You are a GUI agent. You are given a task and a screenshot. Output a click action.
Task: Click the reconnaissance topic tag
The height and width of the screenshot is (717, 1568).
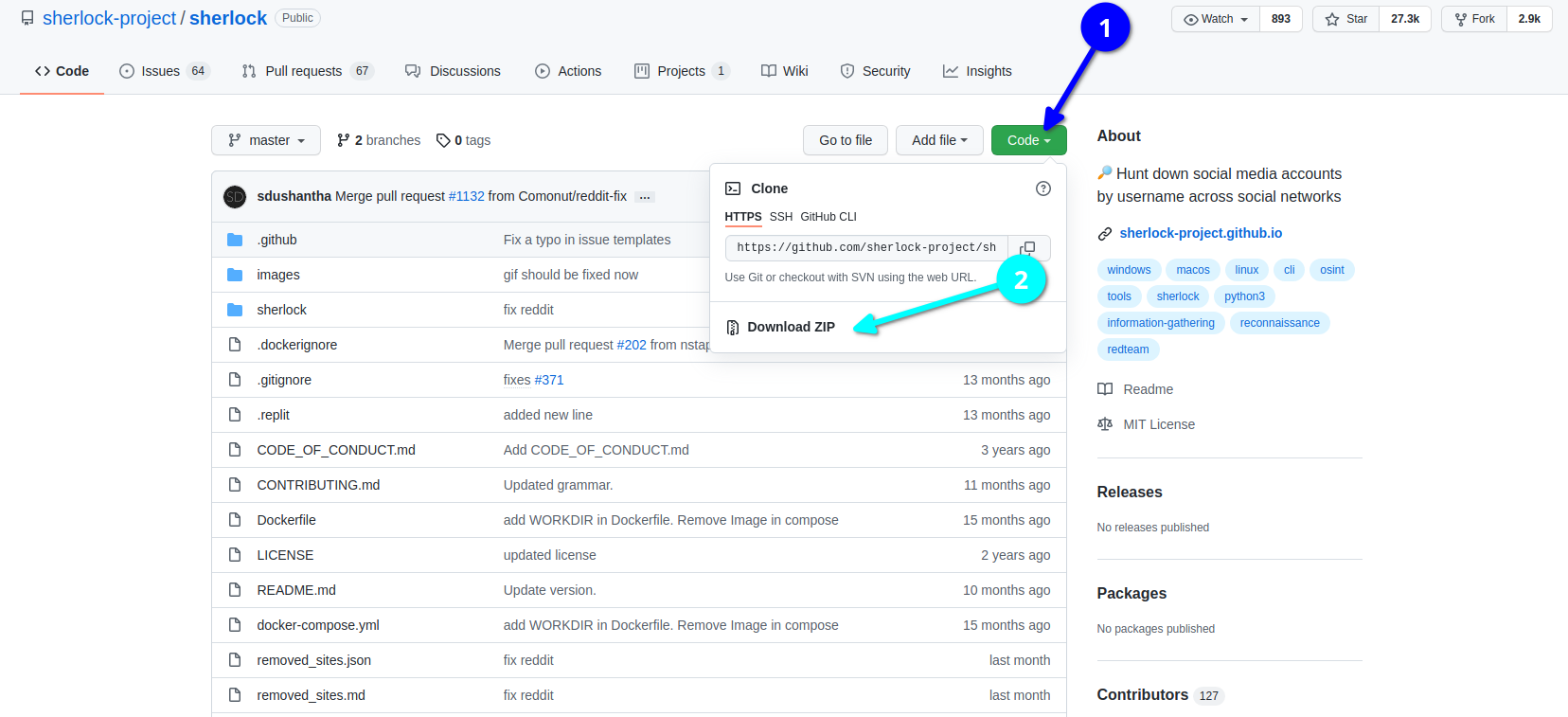(1280, 323)
